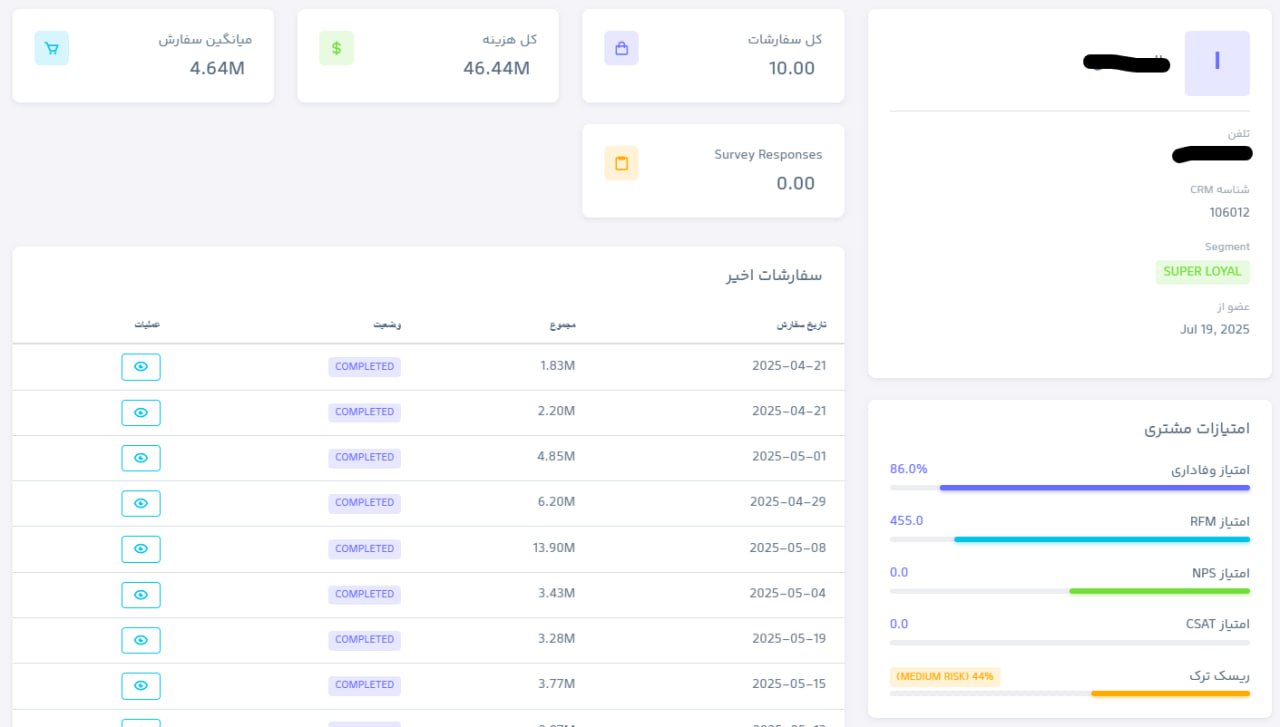
Task: Show the order dated 2025-04-29
Action: [x=141, y=503]
